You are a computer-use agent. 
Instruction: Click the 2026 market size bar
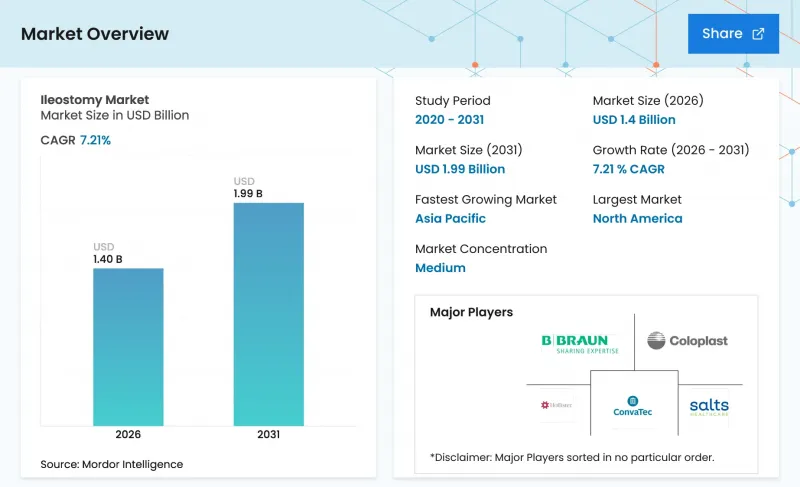pos(128,347)
